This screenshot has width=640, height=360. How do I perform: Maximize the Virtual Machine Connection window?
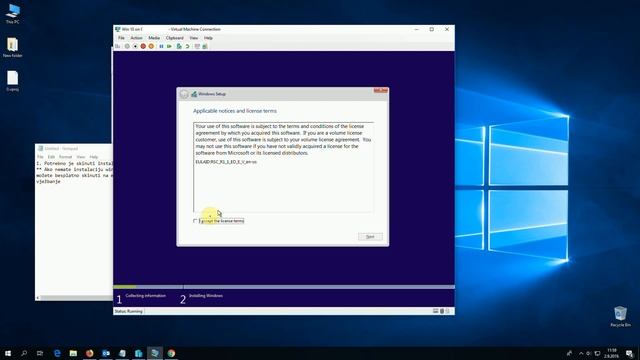(x=431, y=29)
